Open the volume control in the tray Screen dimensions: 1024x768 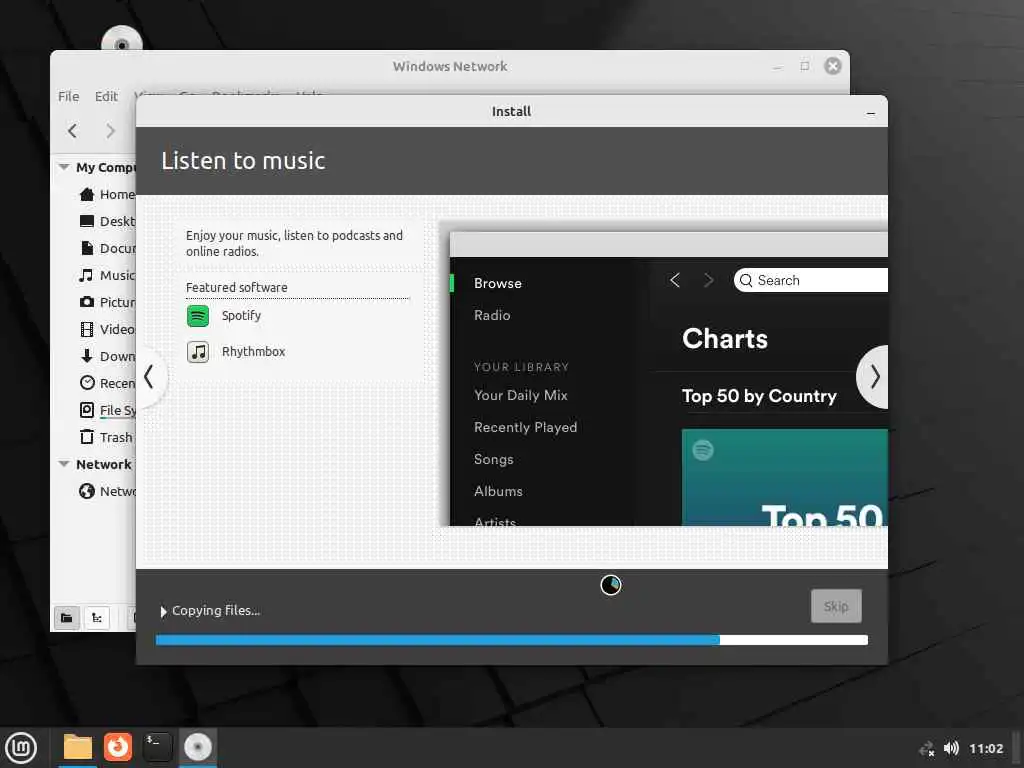[x=952, y=748]
